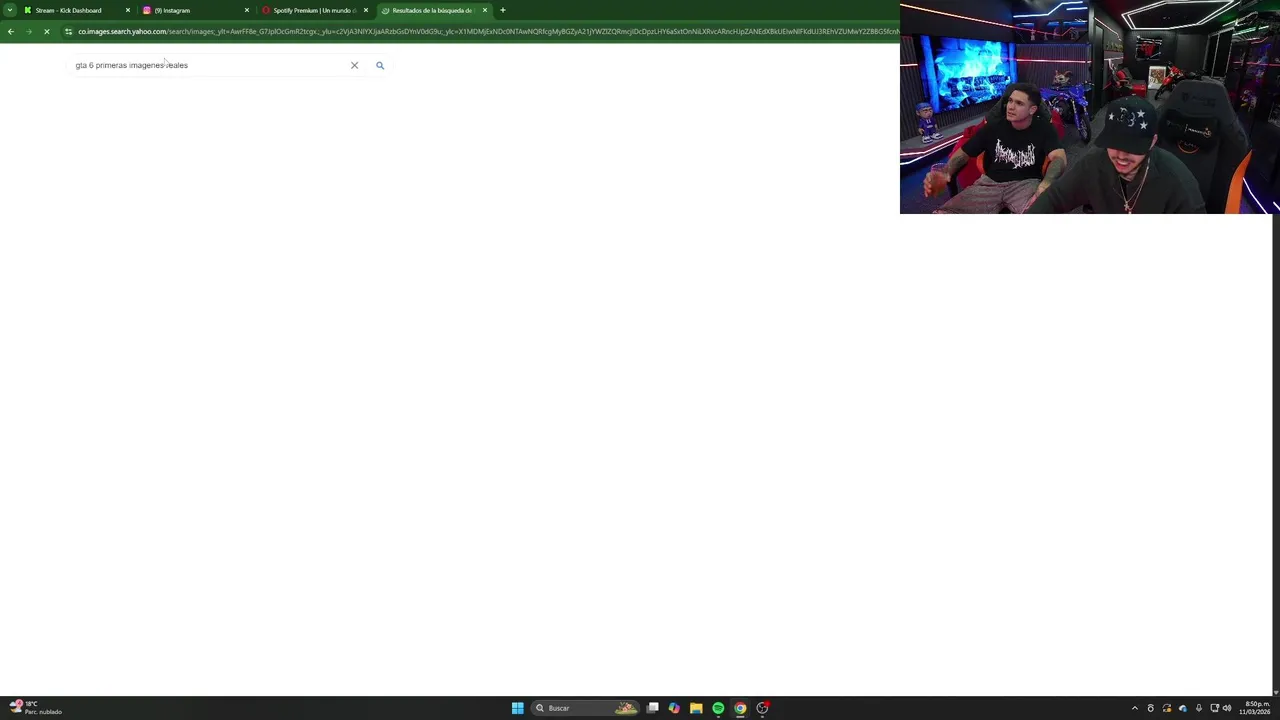This screenshot has width=1280, height=720.
Task: Open the weather widget showing Parc. nublado
Action: pyautogui.click(x=36, y=708)
